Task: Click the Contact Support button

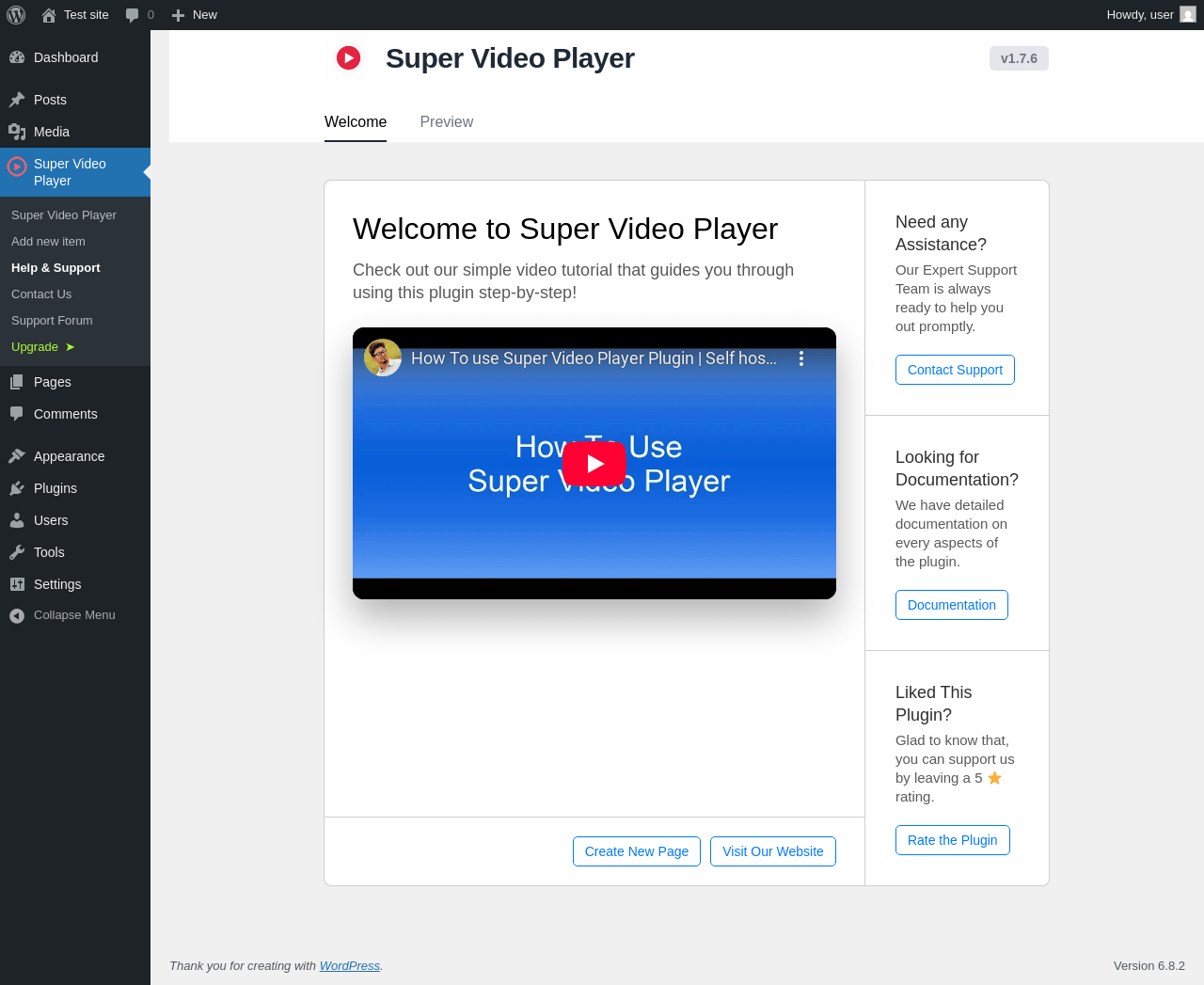Action: (955, 370)
